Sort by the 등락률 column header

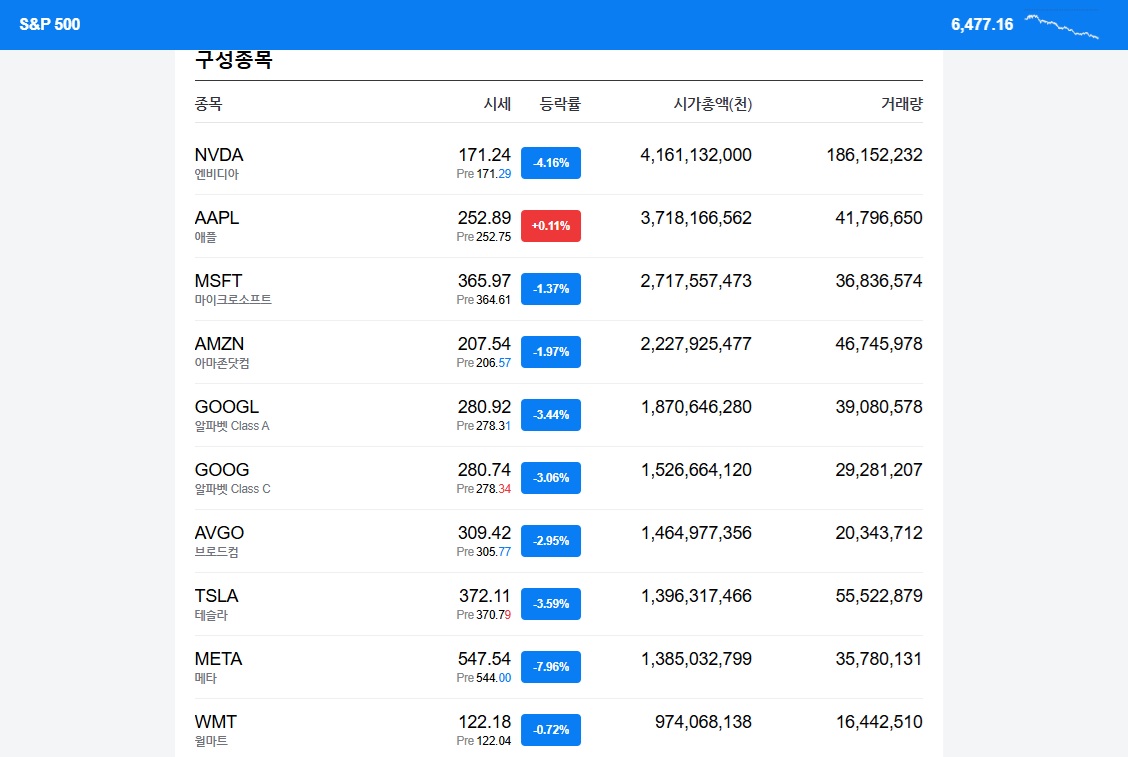pos(560,104)
